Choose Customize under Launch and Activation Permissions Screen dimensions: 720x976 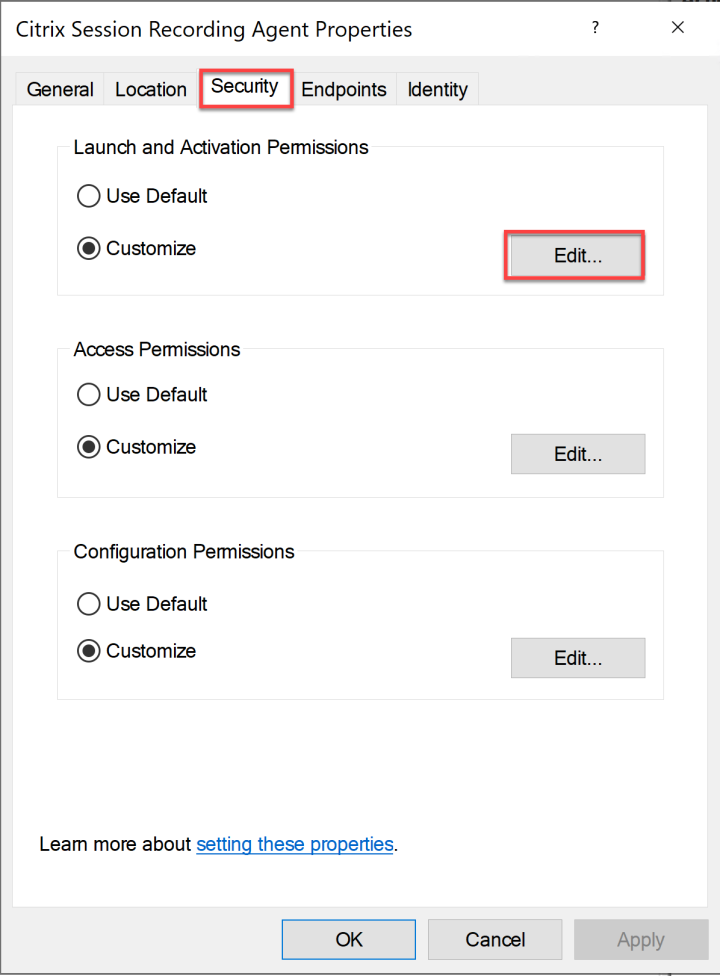pyautogui.click(x=89, y=248)
